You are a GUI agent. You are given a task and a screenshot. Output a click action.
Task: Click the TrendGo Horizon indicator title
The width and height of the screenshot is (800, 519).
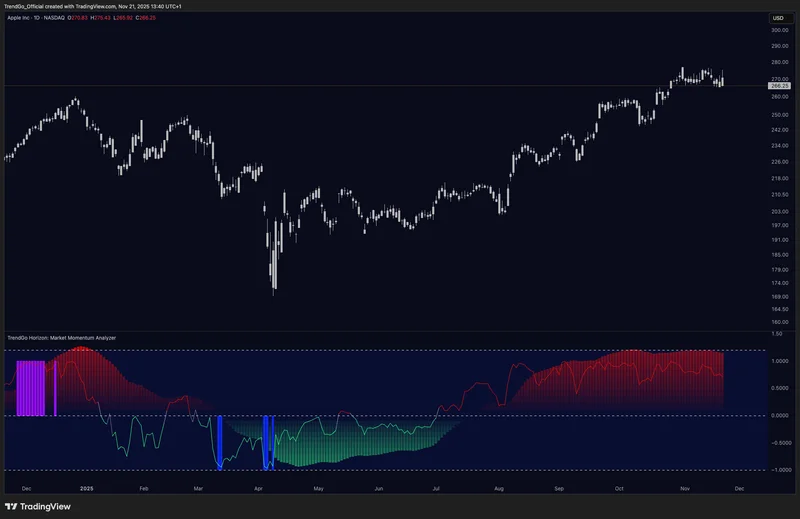click(61, 338)
